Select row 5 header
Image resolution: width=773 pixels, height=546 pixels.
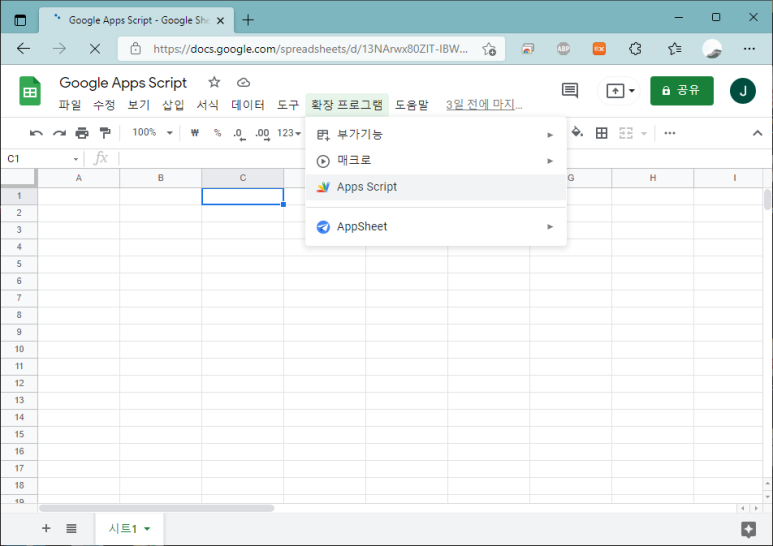tap(19, 264)
